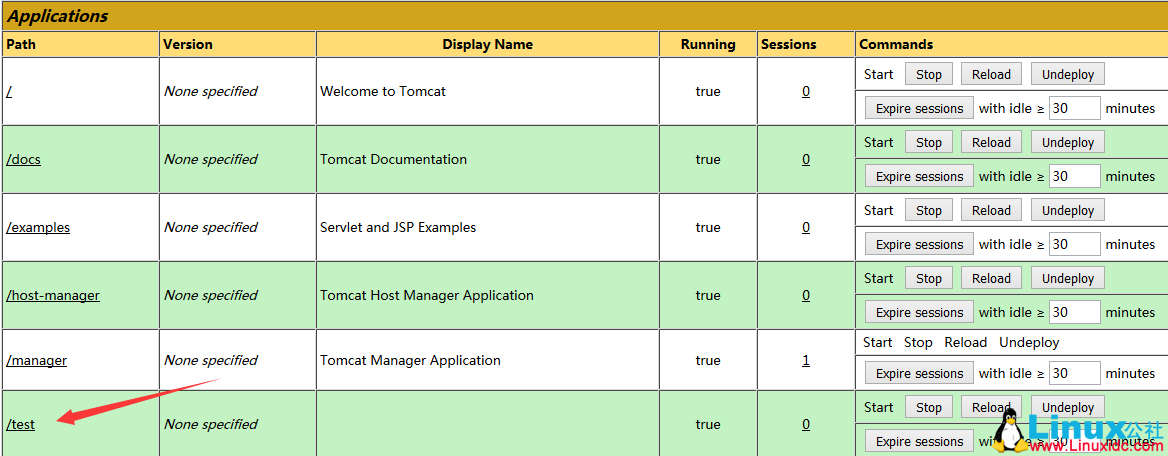Click the idle minutes field for /docs
The image size is (1168, 456).
[1074, 176]
